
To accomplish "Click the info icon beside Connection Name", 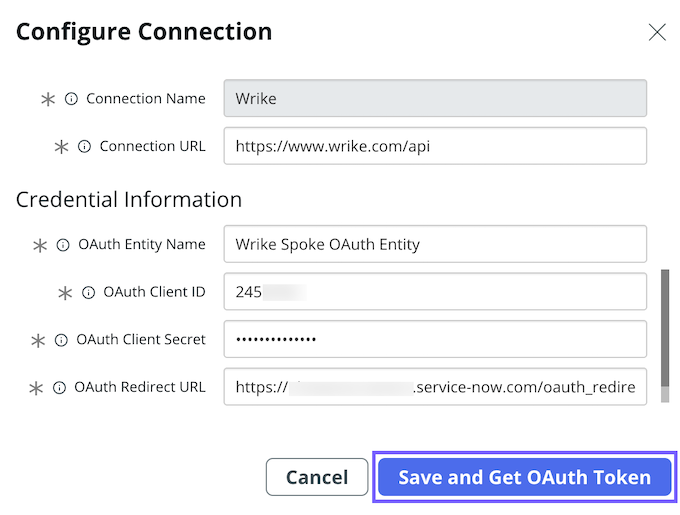I will pyautogui.click(x=71, y=99).
